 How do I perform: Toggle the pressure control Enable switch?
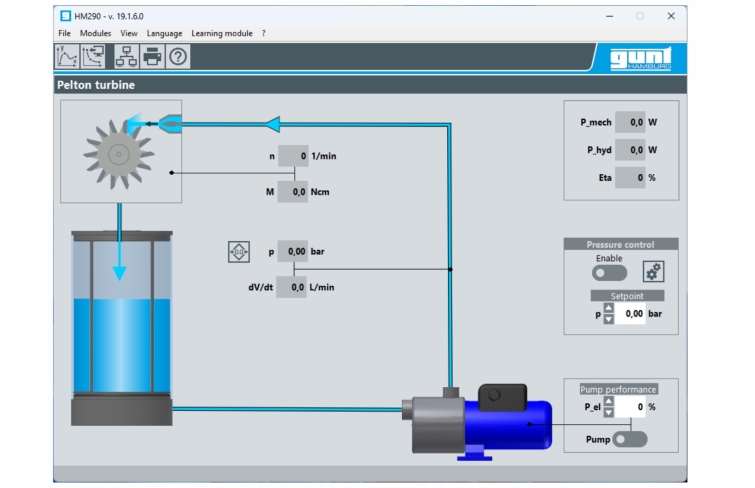point(609,272)
